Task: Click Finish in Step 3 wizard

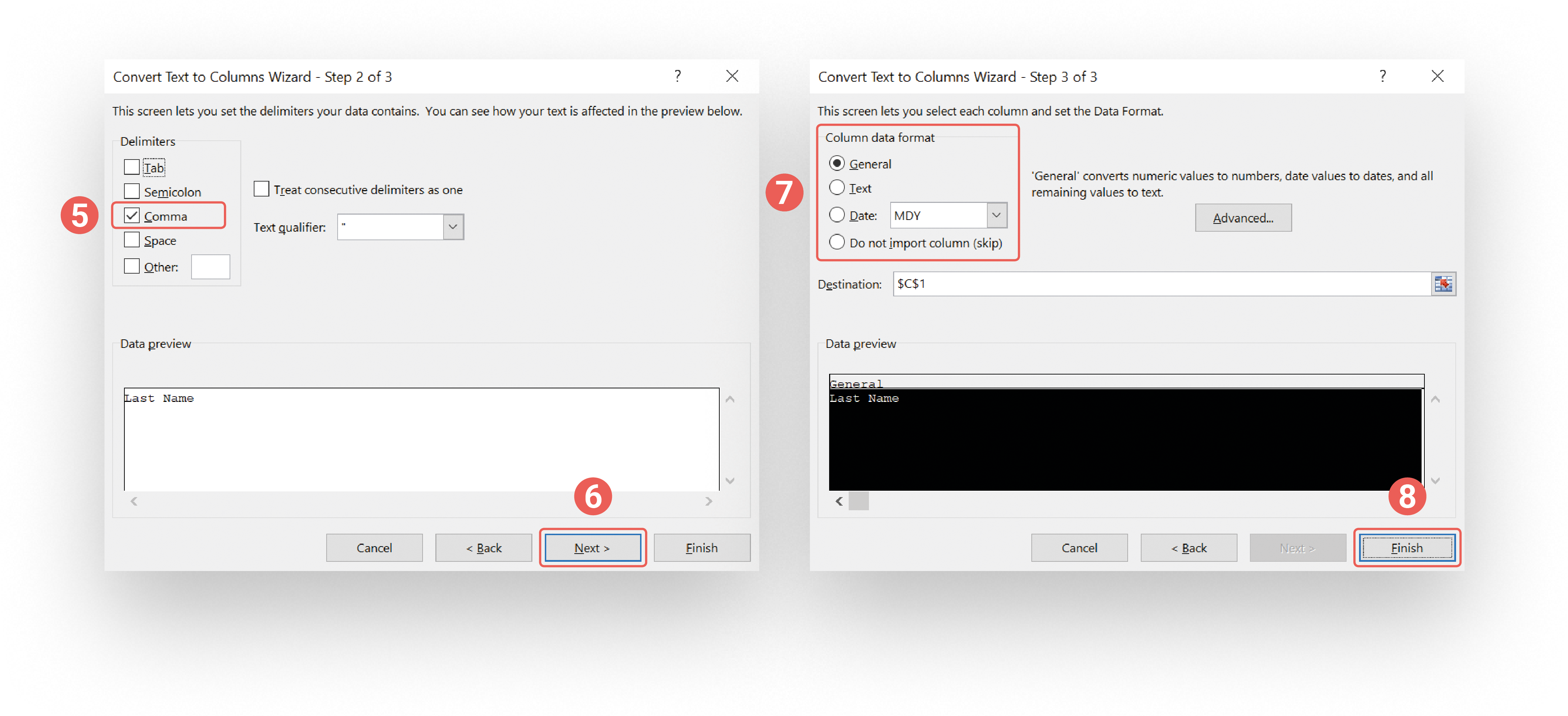Action: tap(1407, 548)
